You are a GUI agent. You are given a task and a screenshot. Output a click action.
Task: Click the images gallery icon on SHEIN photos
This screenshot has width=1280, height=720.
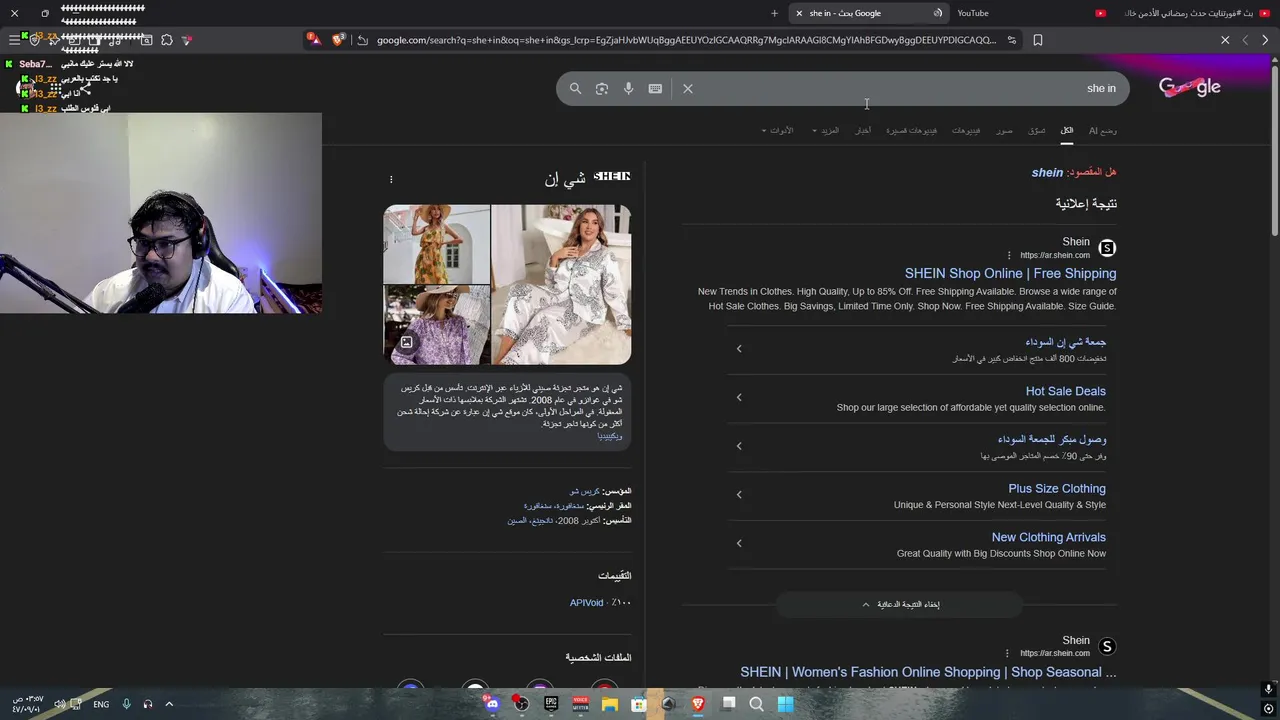407,342
